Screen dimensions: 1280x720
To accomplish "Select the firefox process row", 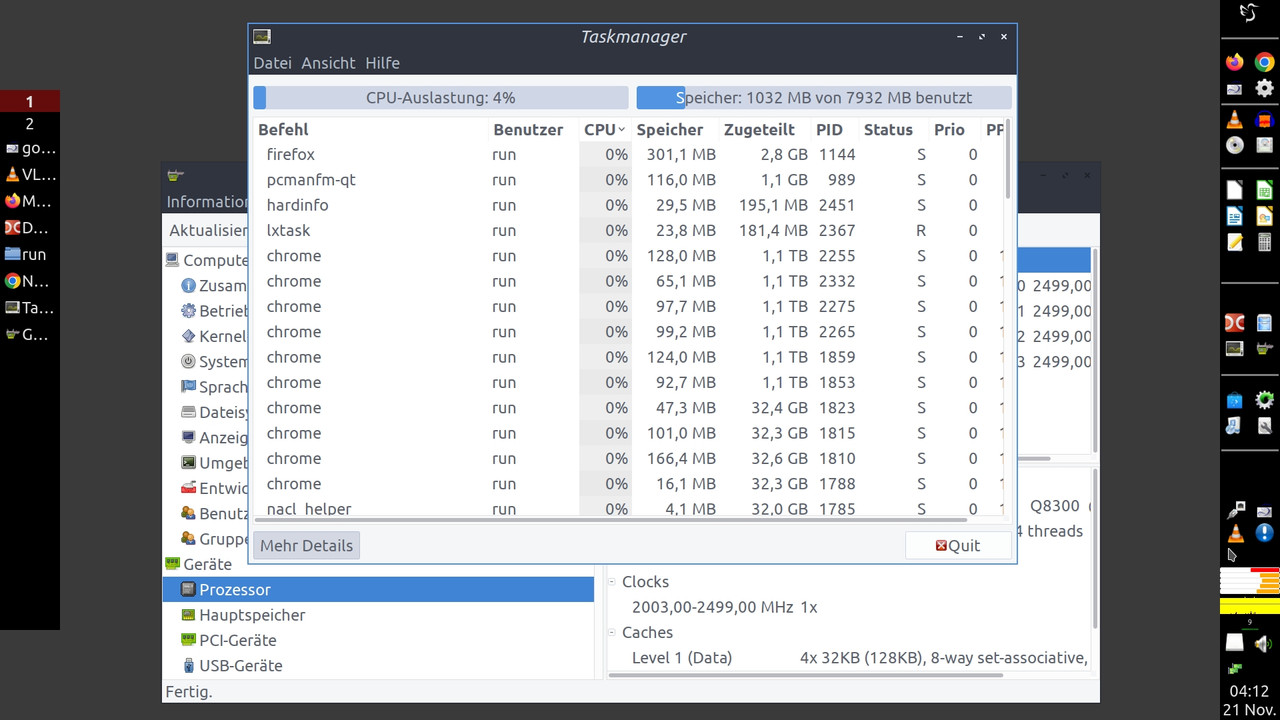I will click(x=628, y=155).
